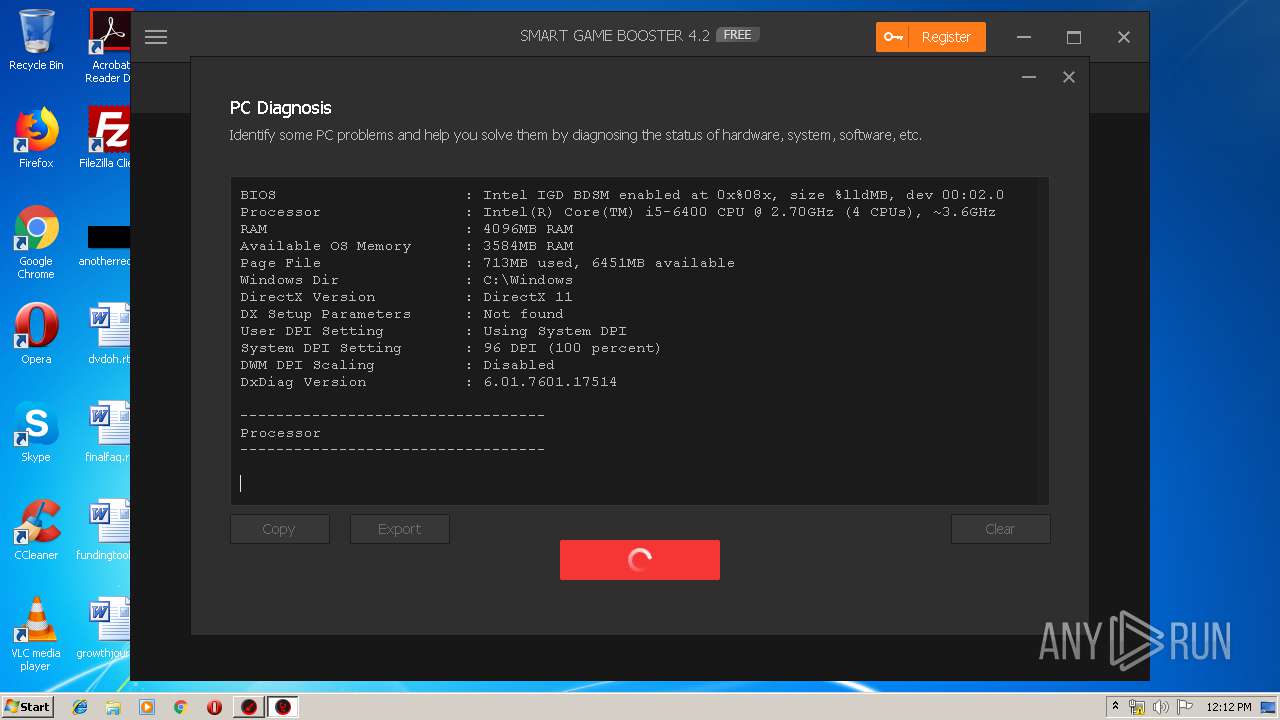Open Chrome from the taskbar
The image size is (1280, 720).
coord(180,707)
